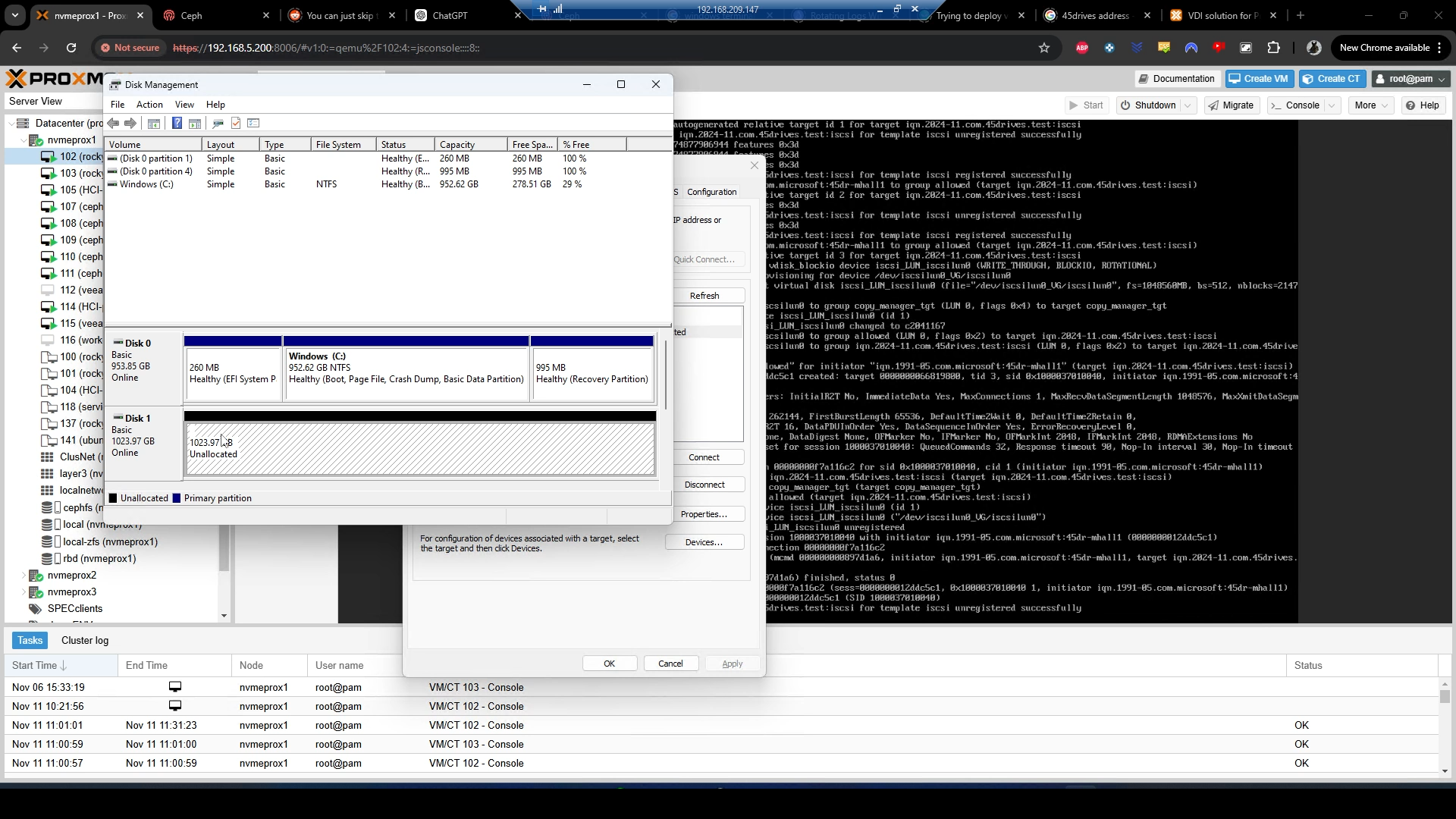Open the Shutdown dropdown arrow
The height and width of the screenshot is (819, 1456).
point(1188,105)
